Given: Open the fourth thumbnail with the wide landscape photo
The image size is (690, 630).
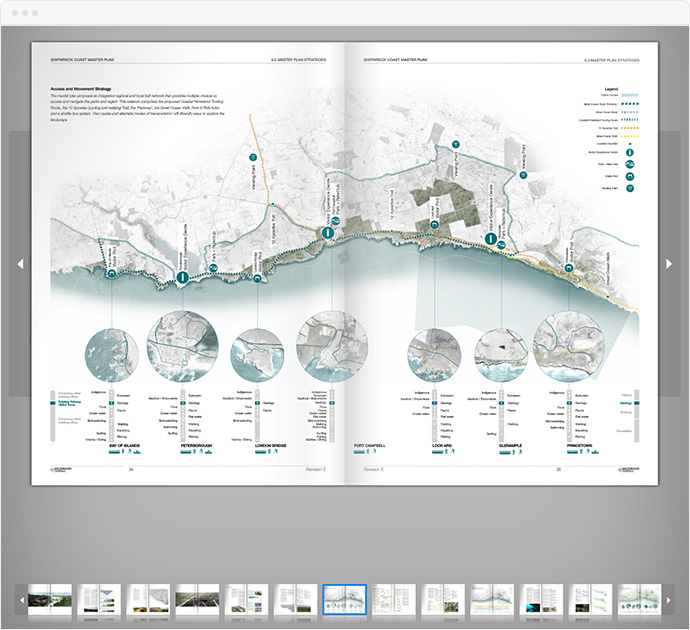Looking at the screenshot, I should [197, 599].
